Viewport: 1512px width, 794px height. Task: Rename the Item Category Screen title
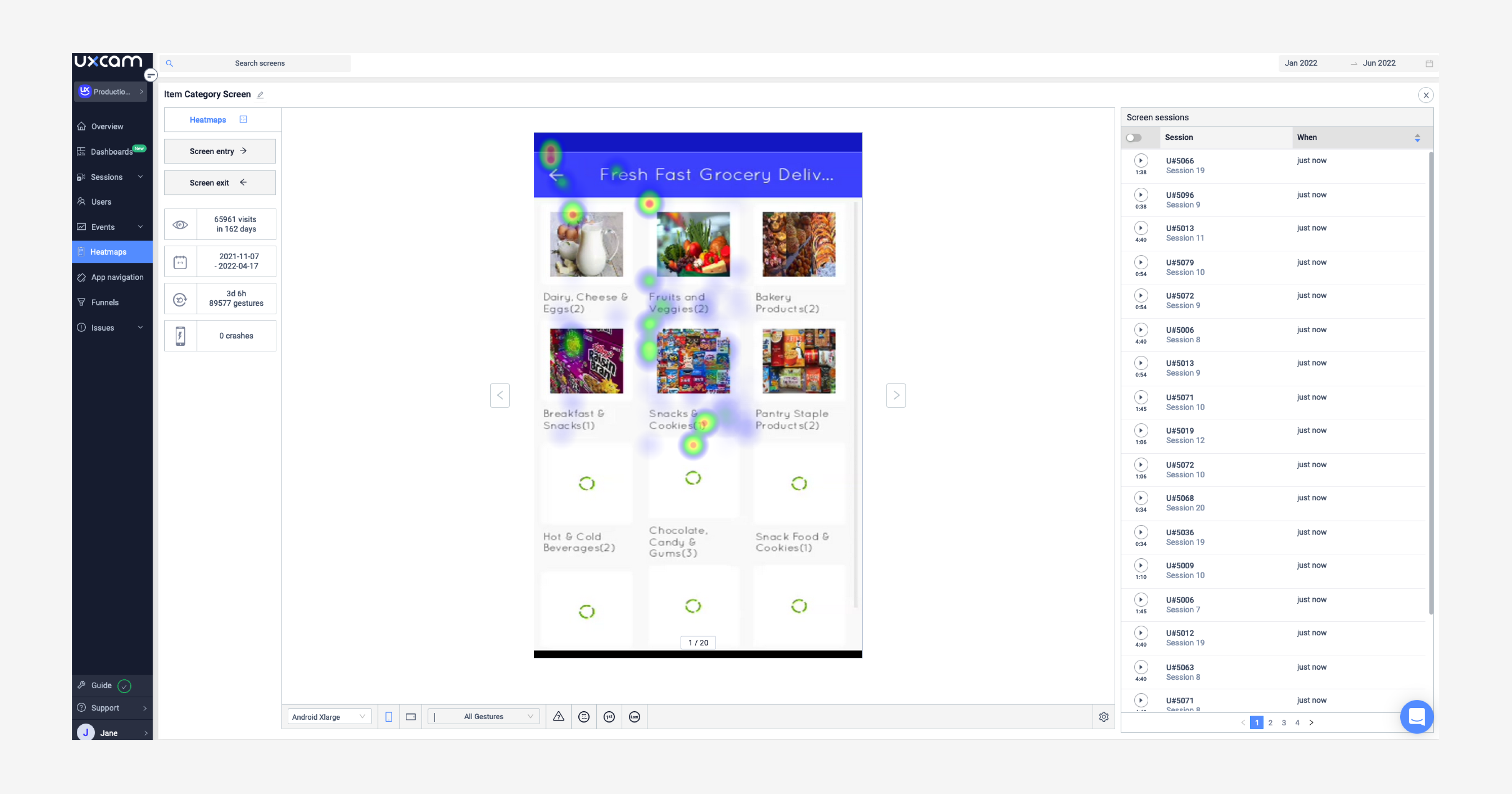(x=260, y=95)
